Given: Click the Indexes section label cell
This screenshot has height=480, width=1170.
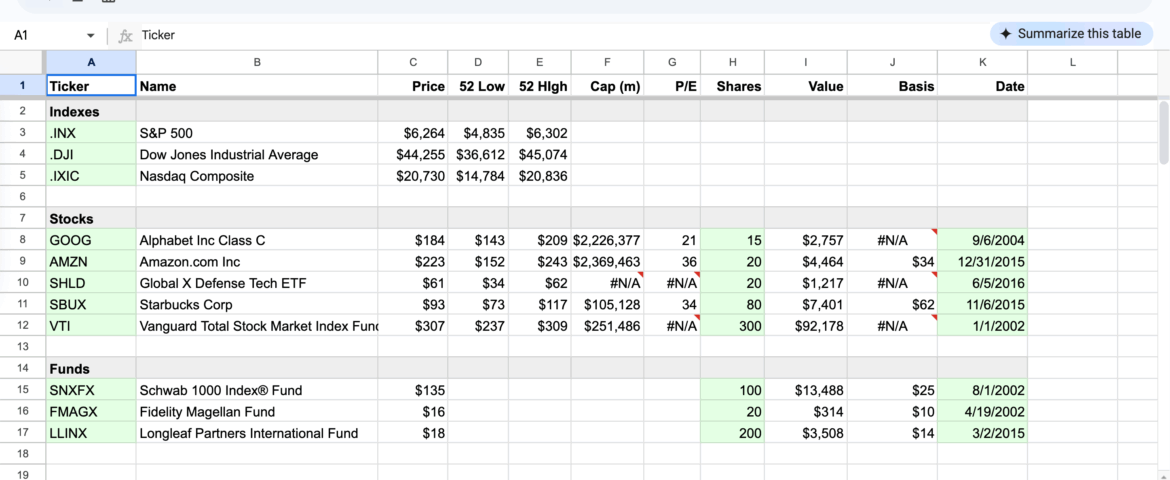Looking at the screenshot, I should click(91, 112).
